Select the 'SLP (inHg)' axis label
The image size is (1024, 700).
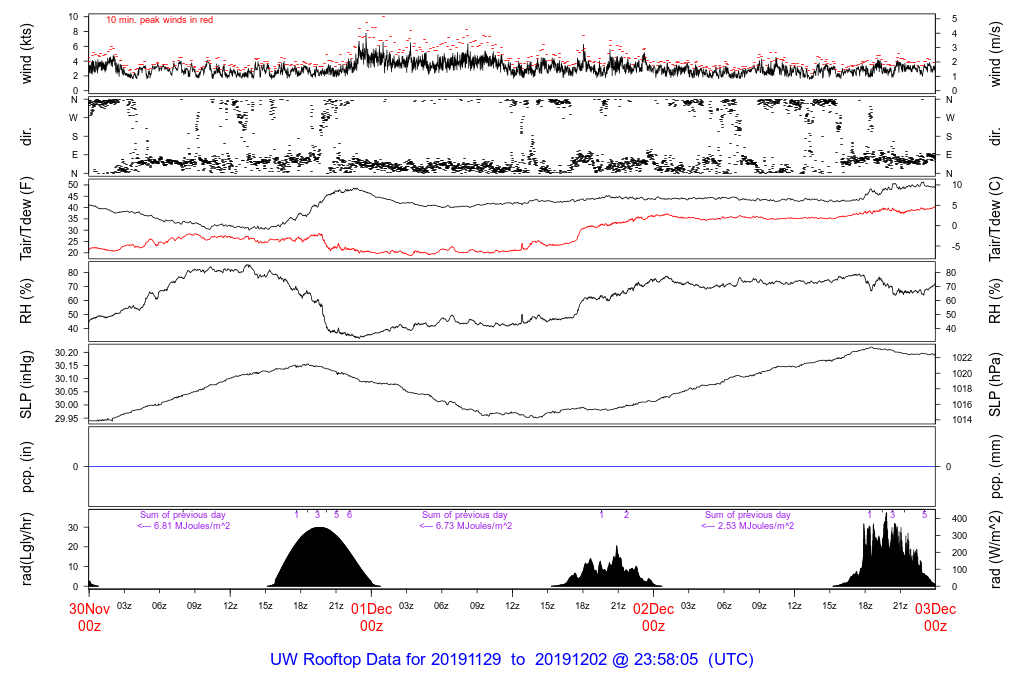[x=26, y=384]
